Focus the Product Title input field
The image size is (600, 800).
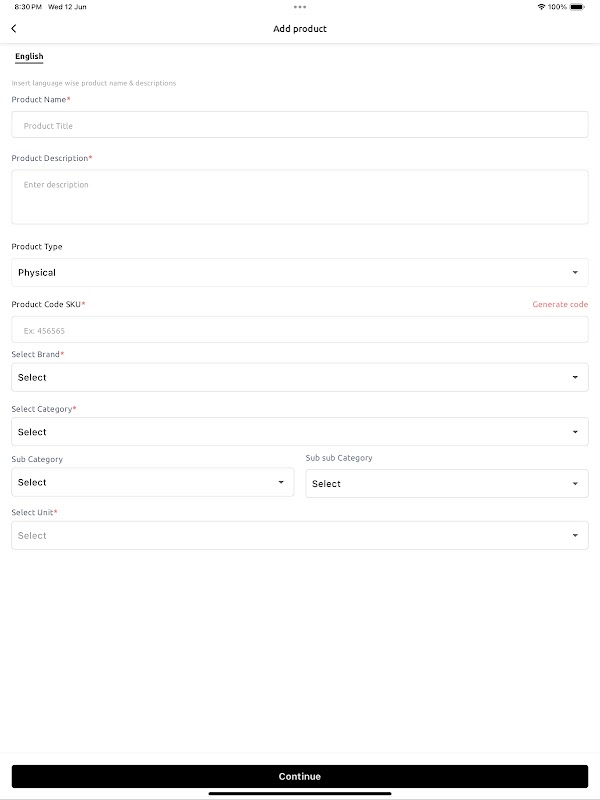300,125
